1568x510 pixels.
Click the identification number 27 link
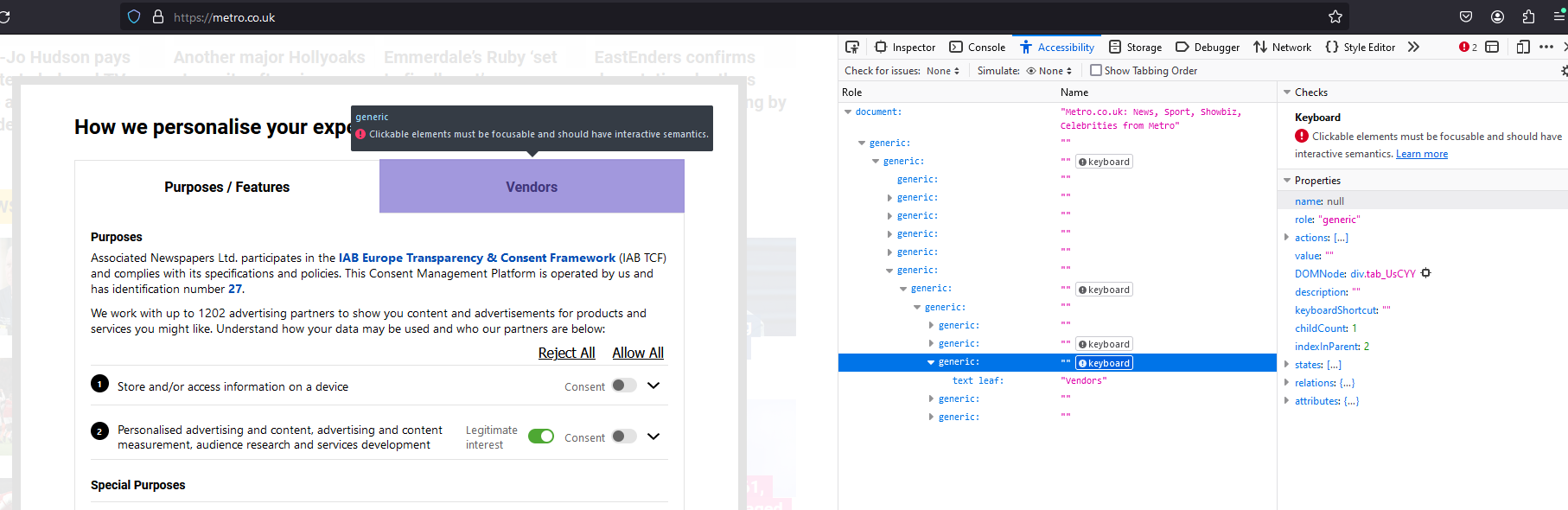235,289
